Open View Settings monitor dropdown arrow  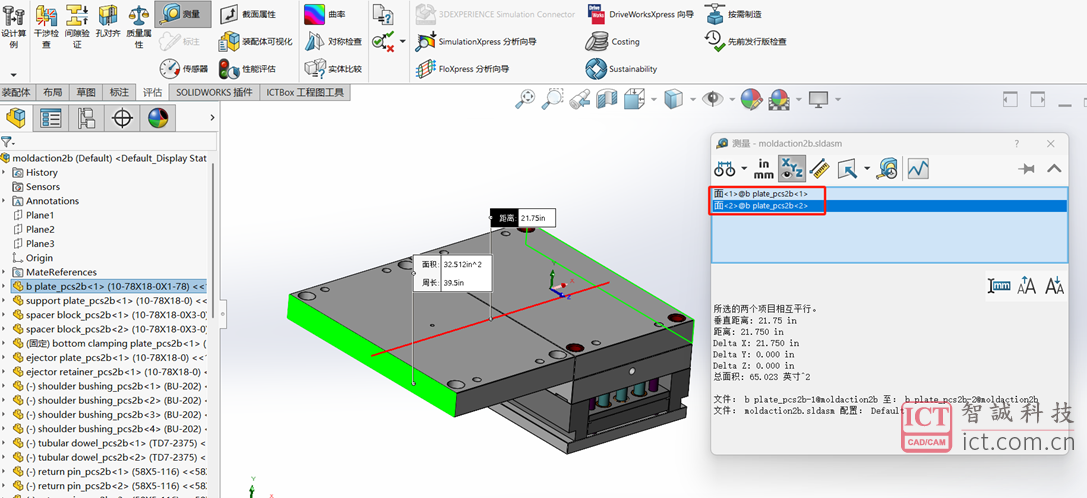838,100
